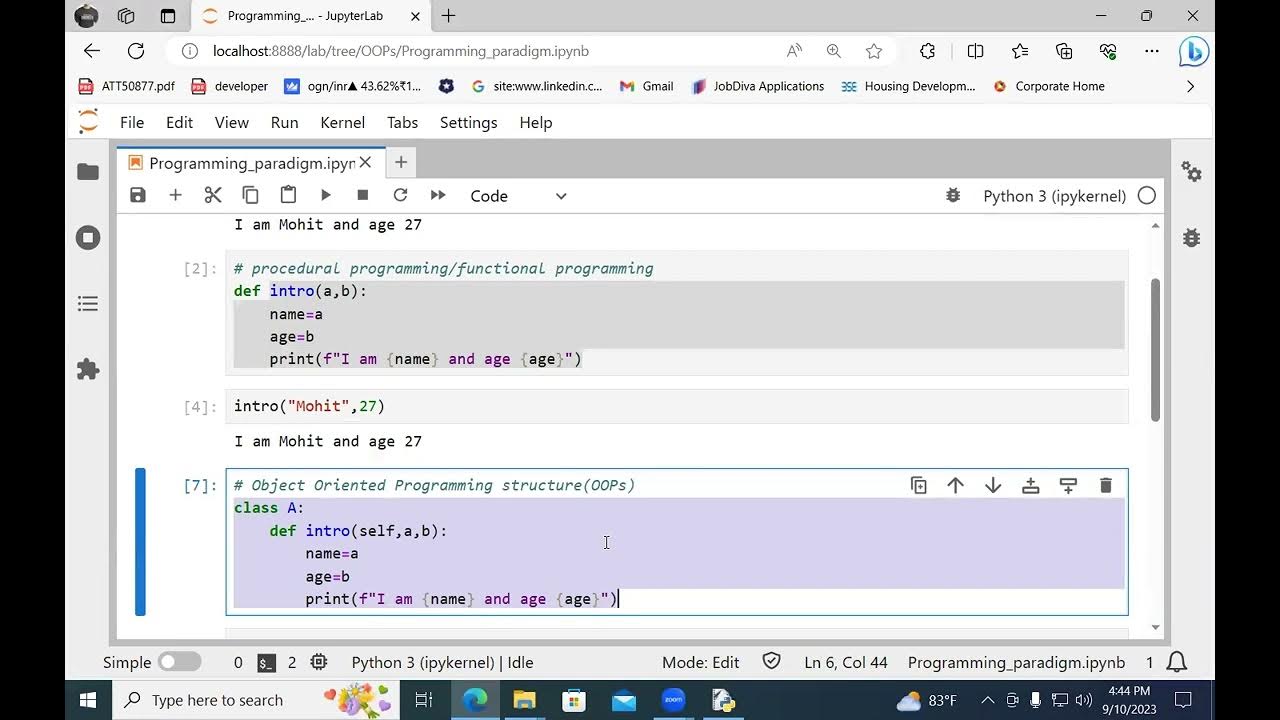The height and width of the screenshot is (720, 1280).
Task: Click Python 3 (ipykernel) | Idle status text
Action: click(442, 662)
